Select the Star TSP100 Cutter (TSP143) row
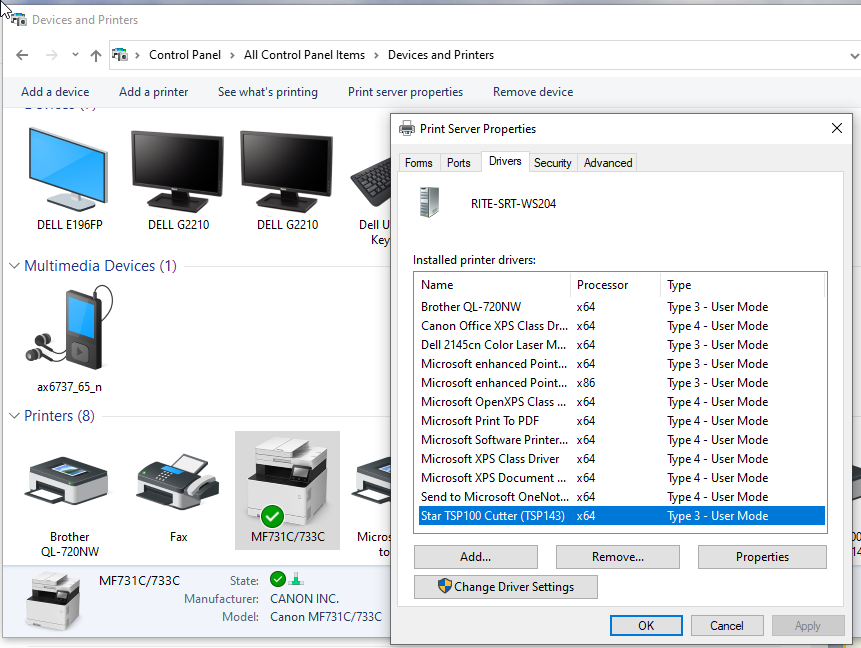This screenshot has height=648, width=861. (622, 516)
